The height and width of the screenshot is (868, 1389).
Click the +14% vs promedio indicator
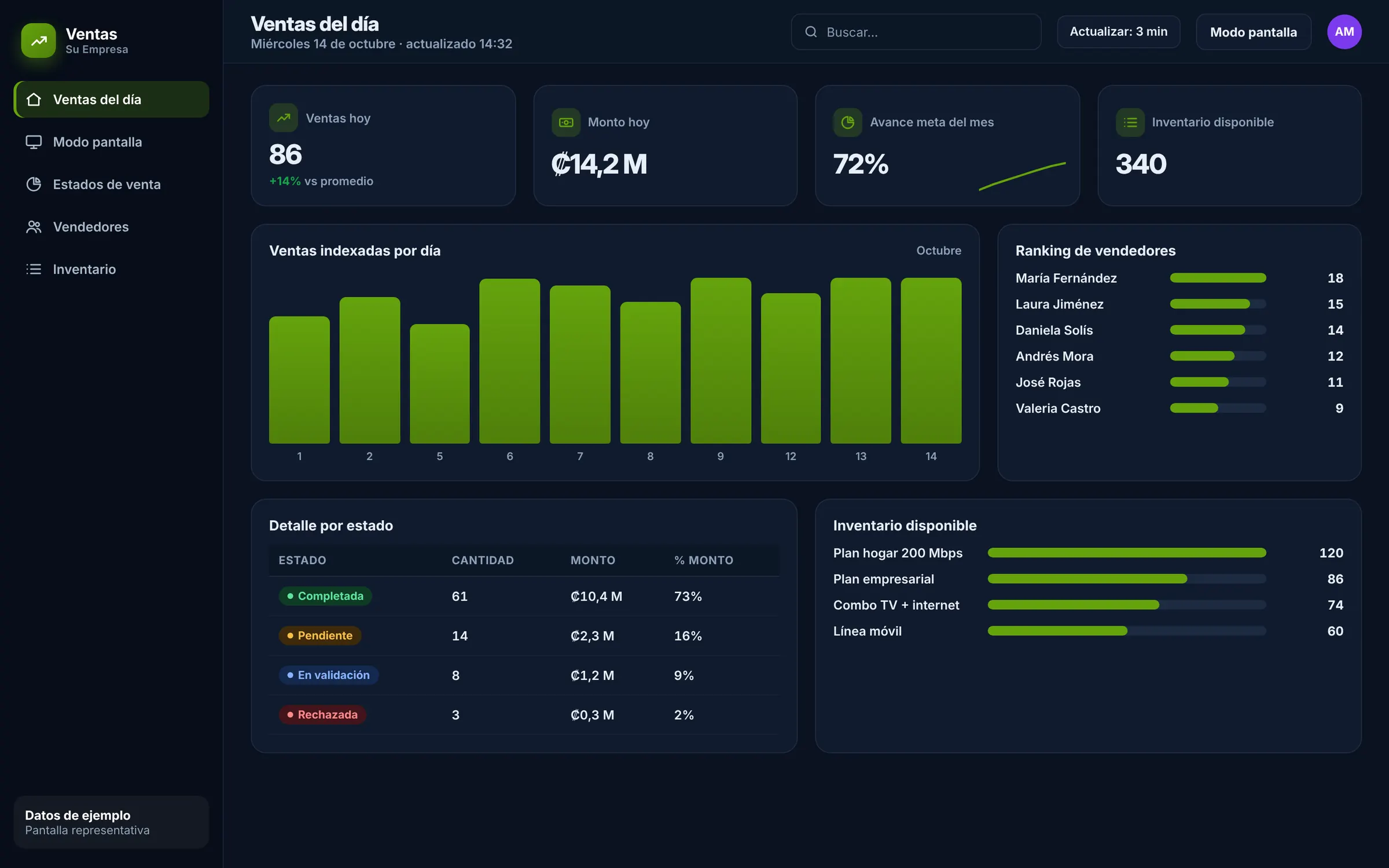321,181
